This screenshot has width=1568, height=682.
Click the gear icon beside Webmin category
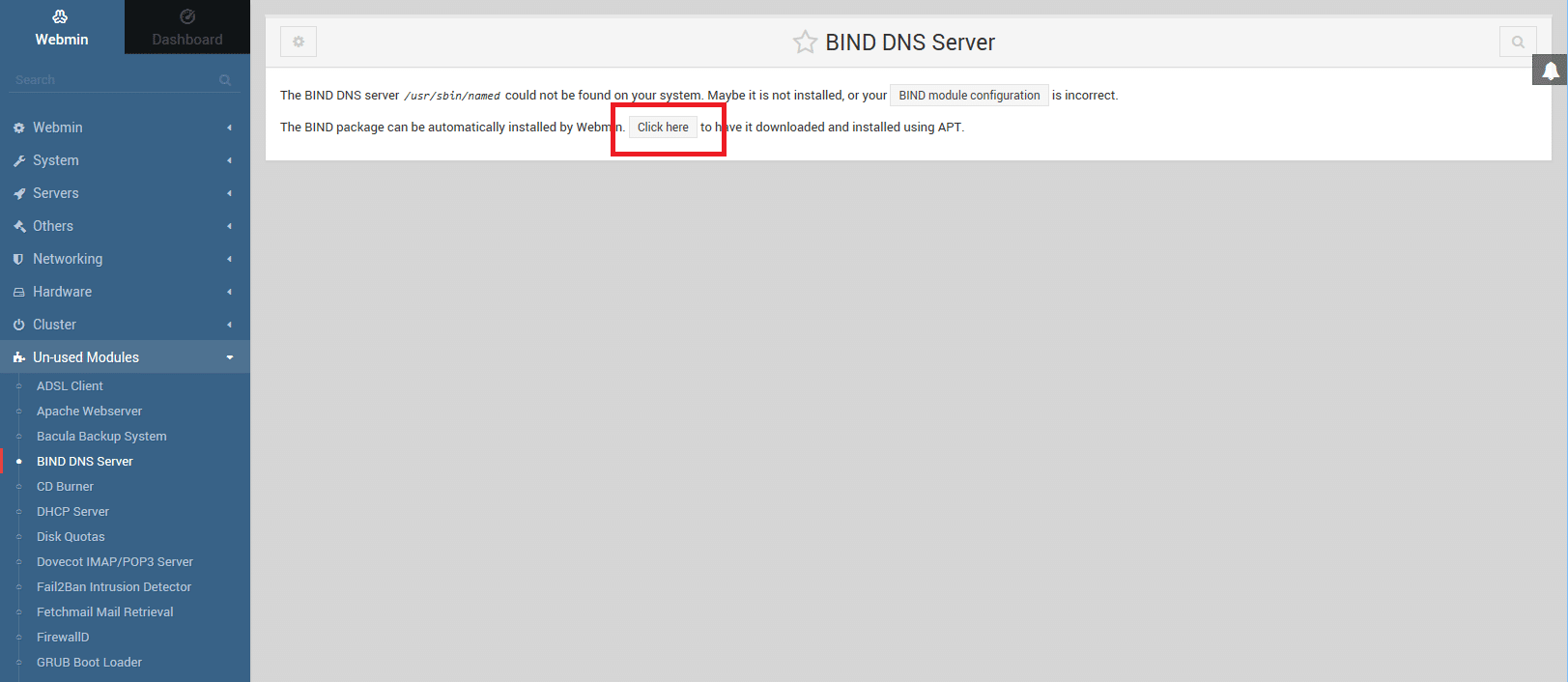point(18,128)
